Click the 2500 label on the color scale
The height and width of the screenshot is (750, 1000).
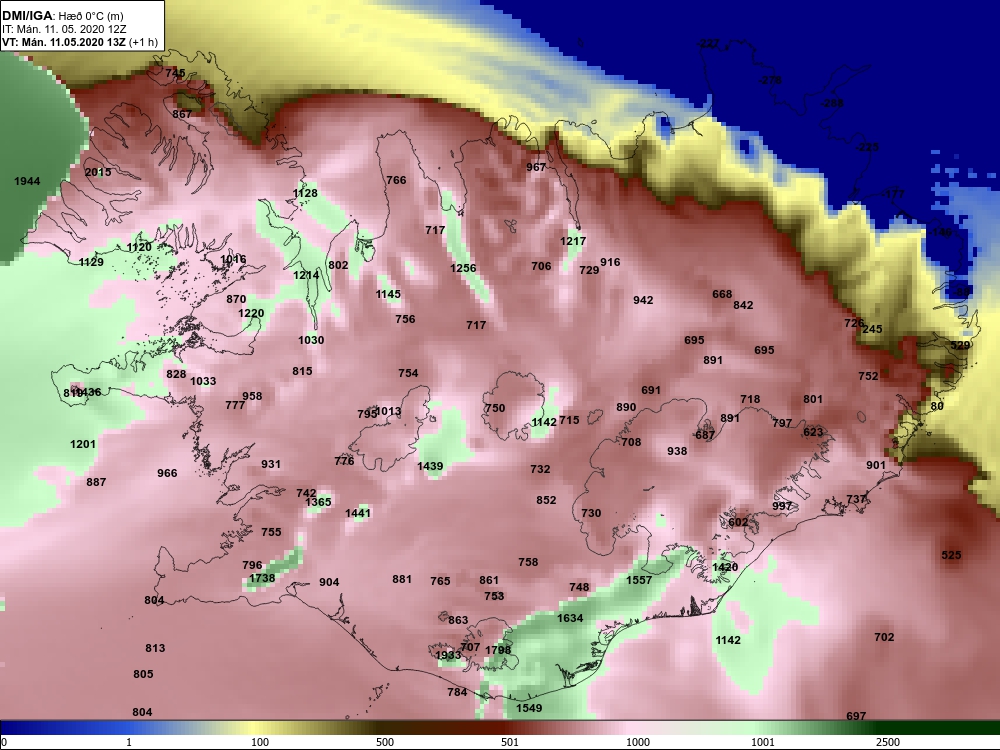(888, 742)
